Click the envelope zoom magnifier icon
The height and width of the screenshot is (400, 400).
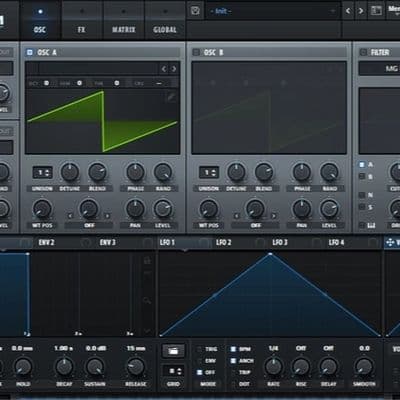click(147, 301)
